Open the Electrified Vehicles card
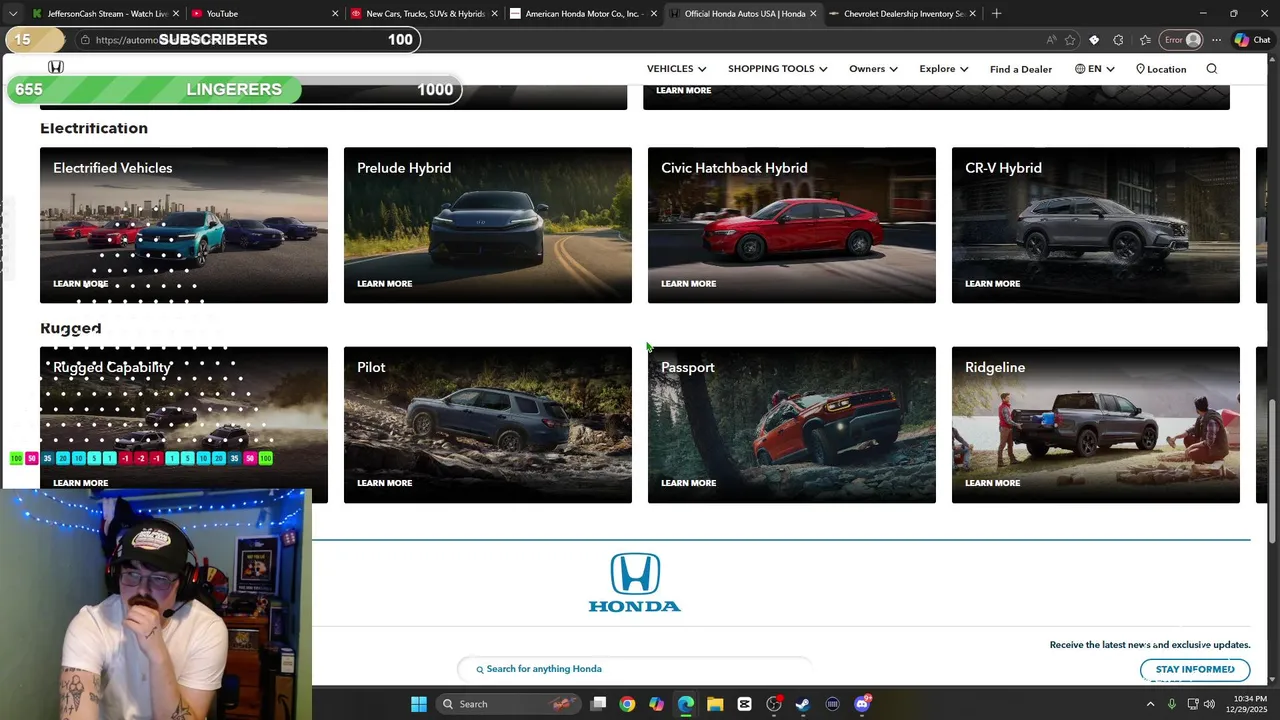Screen dimensions: 1280x720 (184, 225)
